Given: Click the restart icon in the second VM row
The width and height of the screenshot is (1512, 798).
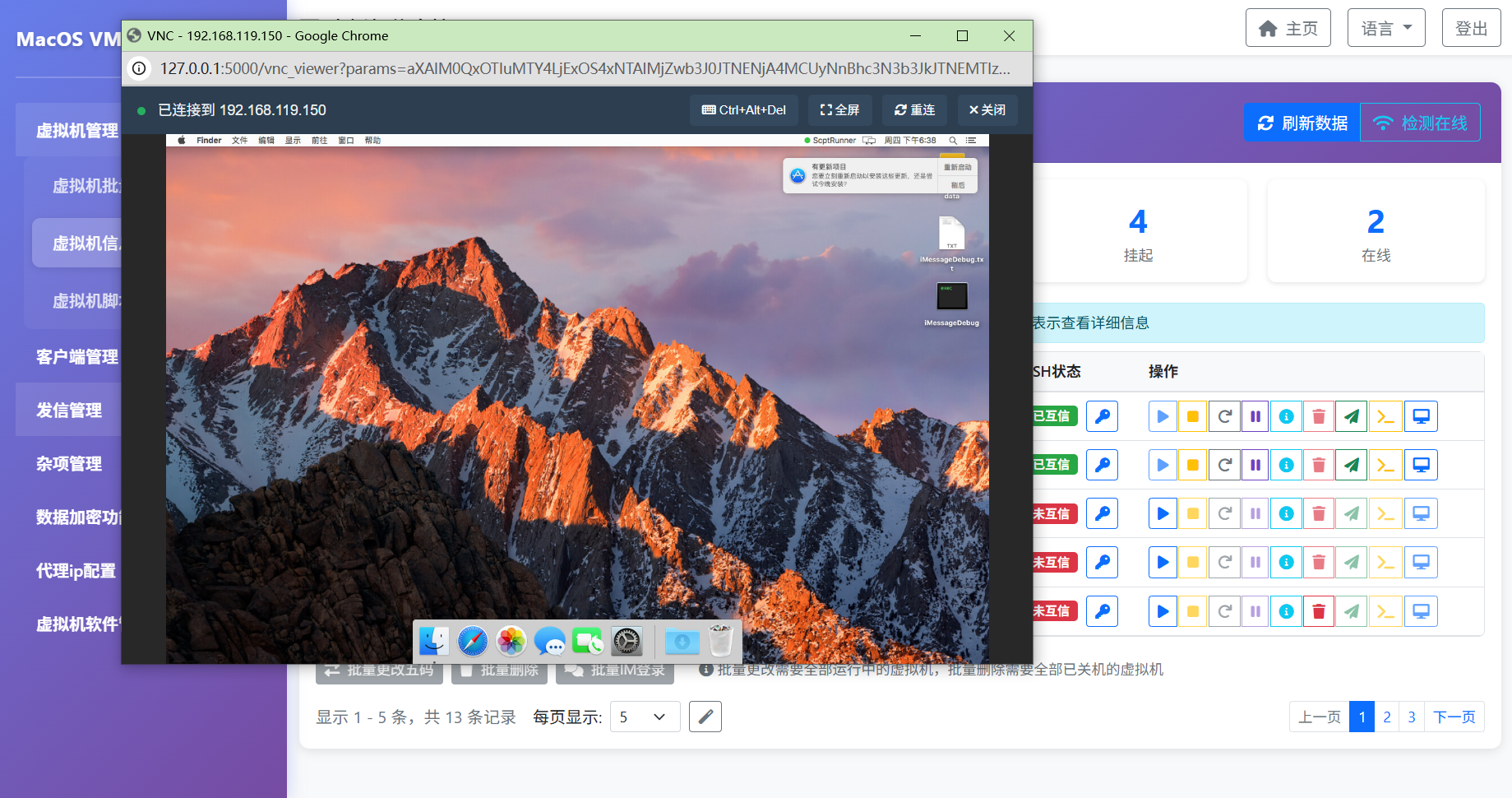Looking at the screenshot, I should point(1224,465).
